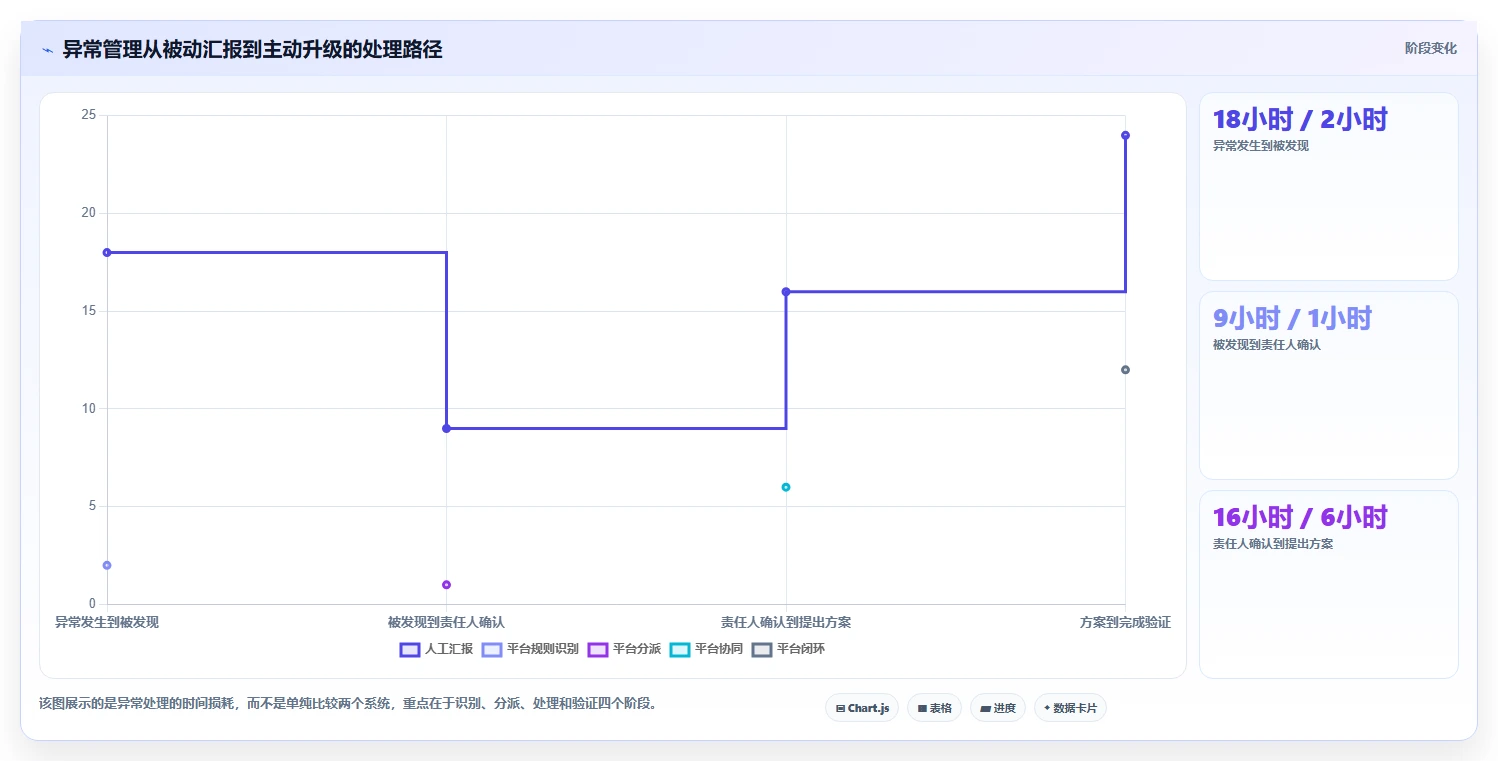1498x761 pixels.
Task: Click the y-axis value 5
Action: 92,506
